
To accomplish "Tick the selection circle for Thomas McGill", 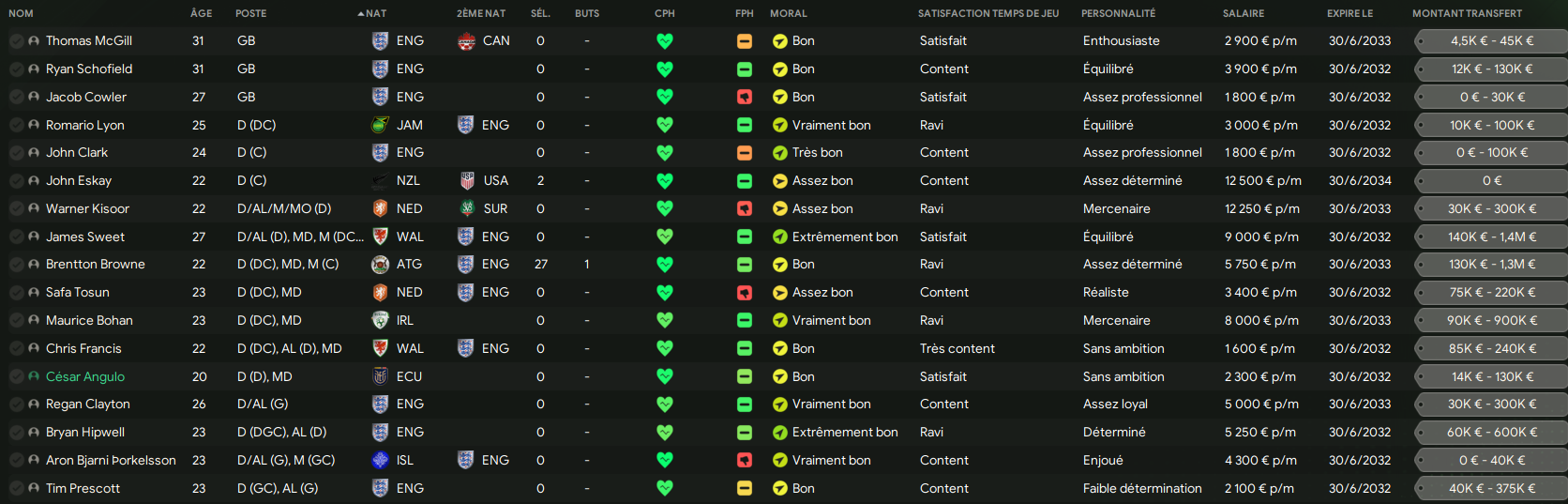I will click(16, 41).
